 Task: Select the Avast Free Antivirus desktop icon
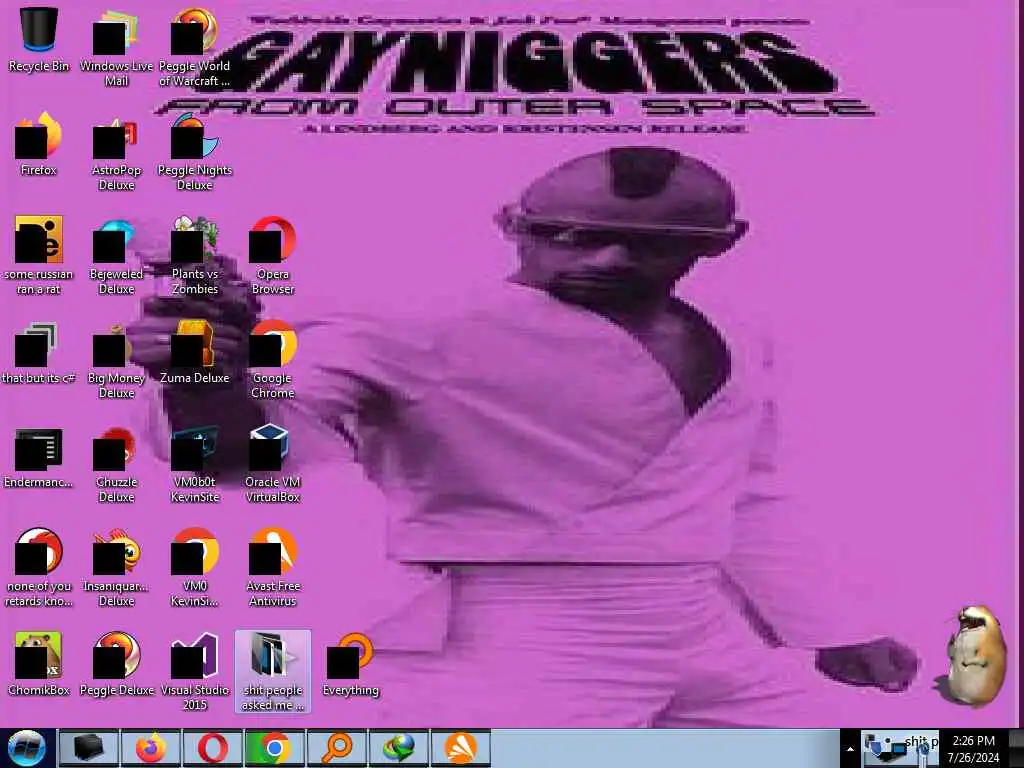pos(273,568)
